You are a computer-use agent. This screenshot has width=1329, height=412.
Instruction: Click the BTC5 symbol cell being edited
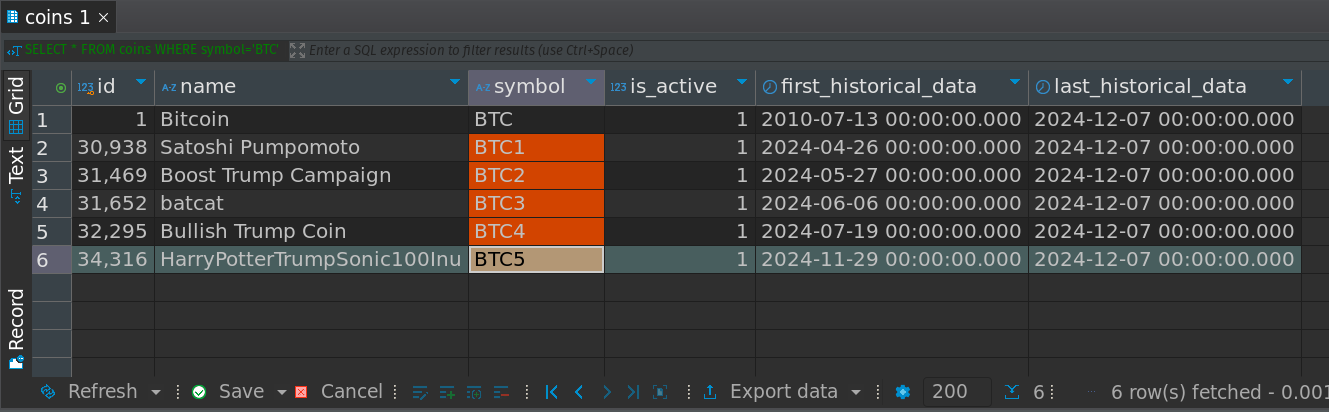[x=536, y=260]
